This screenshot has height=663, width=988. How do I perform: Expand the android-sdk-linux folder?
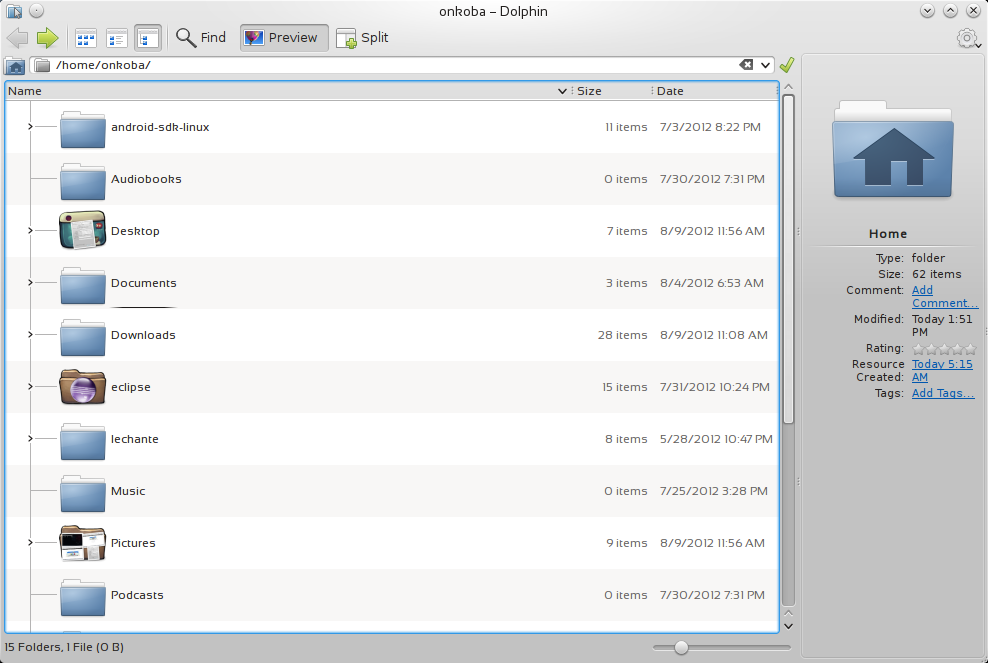30,127
